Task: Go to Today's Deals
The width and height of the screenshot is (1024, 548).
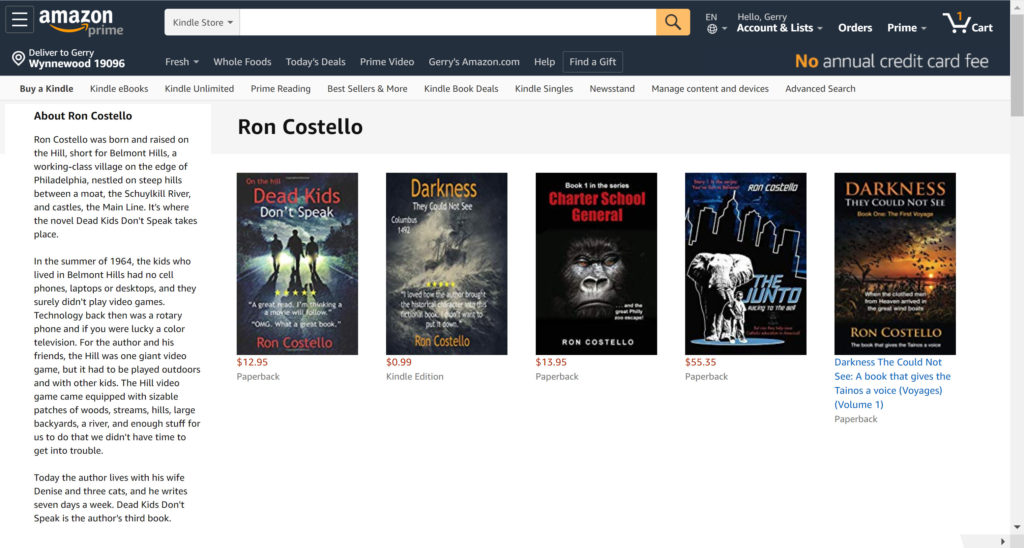Action: coord(315,62)
